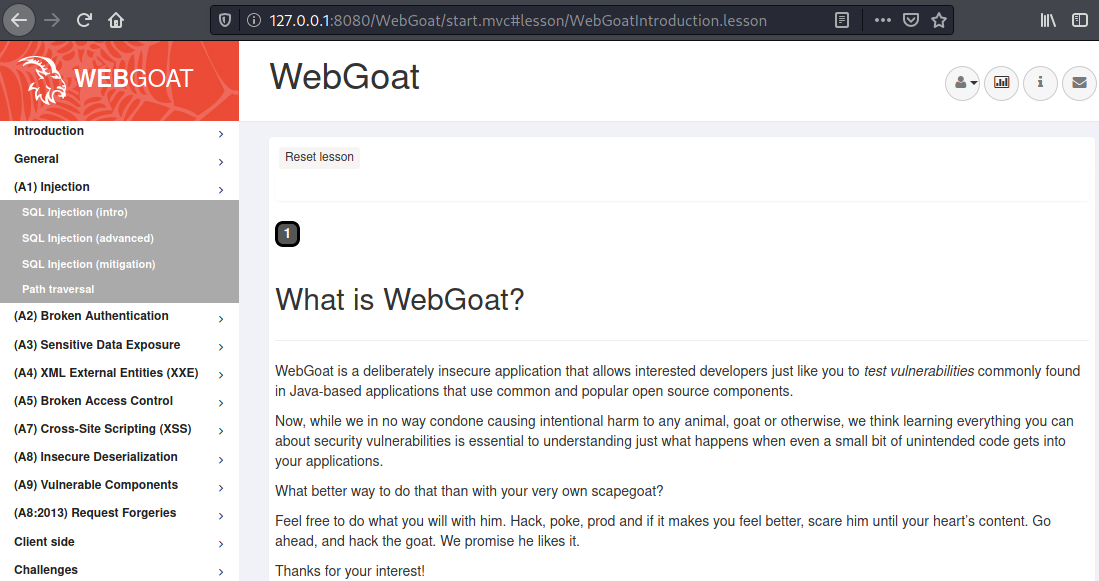The width and height of the screenshot is (1099, 581).
Task: Save page to Pocket icon
Action: 911,20
